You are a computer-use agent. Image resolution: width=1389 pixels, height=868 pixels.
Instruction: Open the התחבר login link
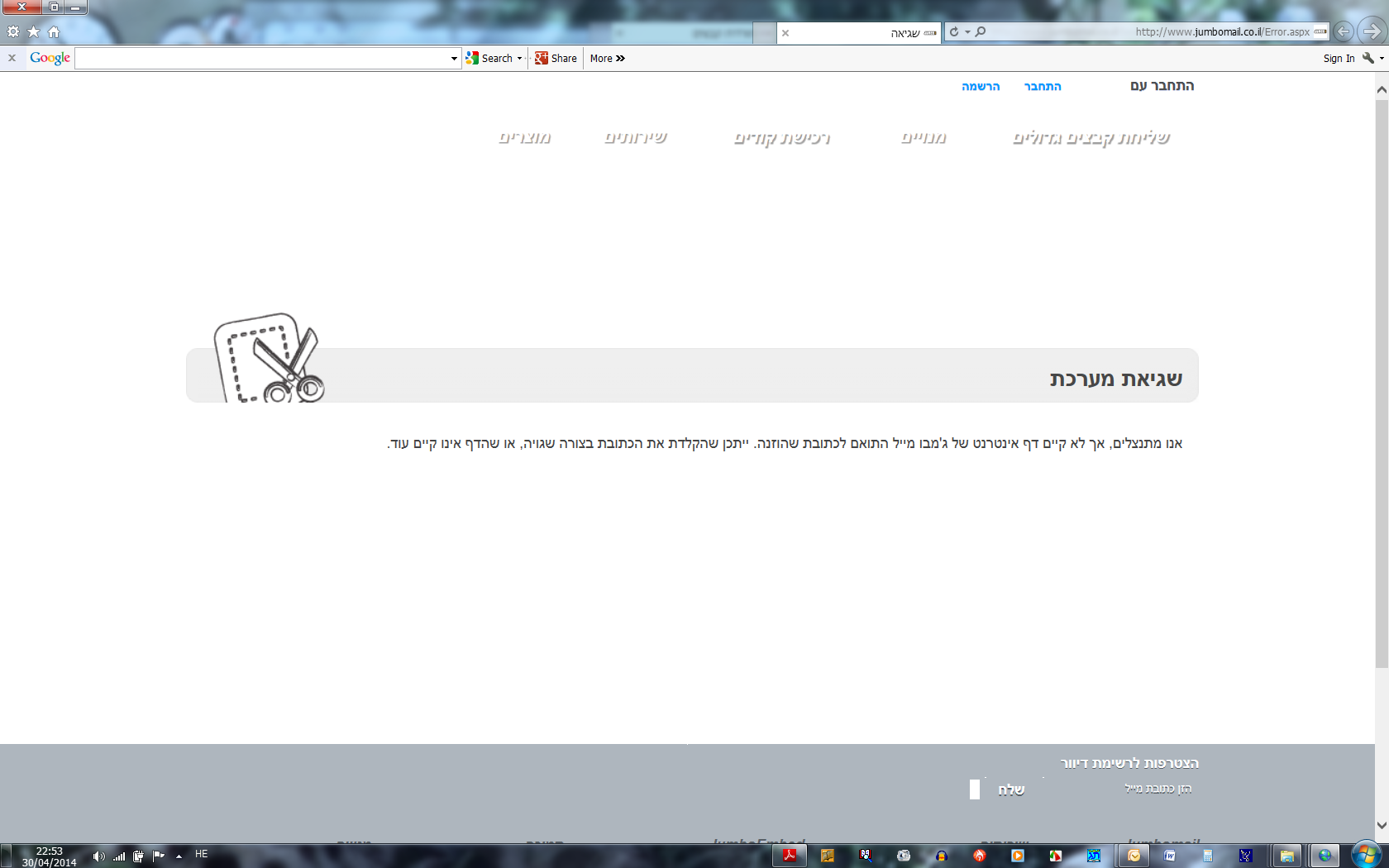point(1043,86)
